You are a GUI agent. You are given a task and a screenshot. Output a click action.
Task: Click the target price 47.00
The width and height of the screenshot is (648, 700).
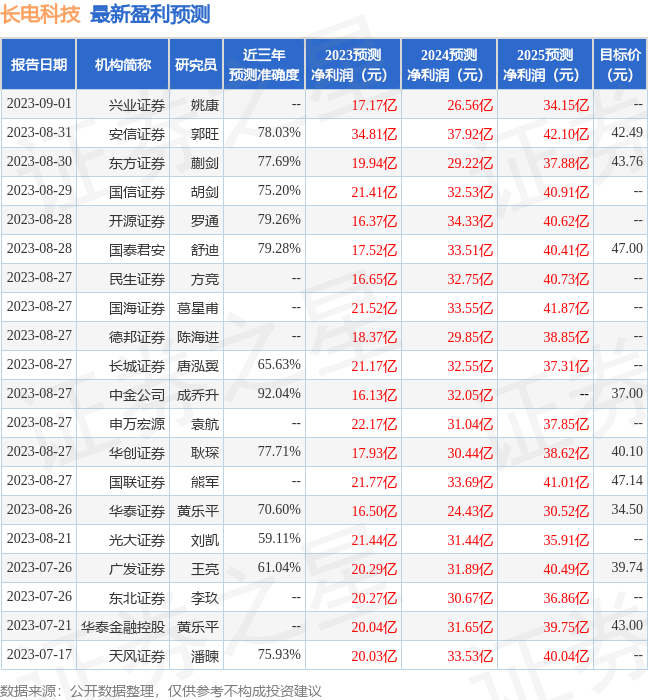(x=627, y=249)
